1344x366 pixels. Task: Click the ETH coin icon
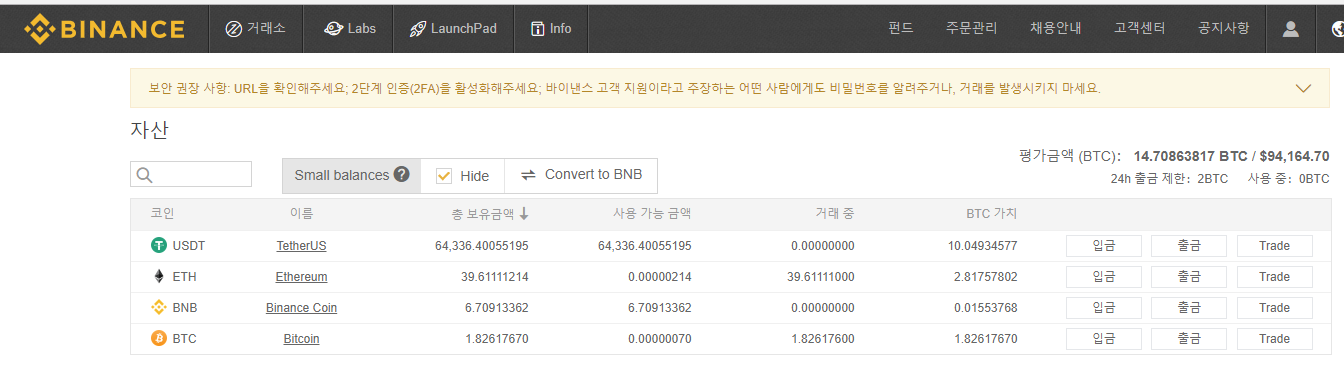pos(158,276)
